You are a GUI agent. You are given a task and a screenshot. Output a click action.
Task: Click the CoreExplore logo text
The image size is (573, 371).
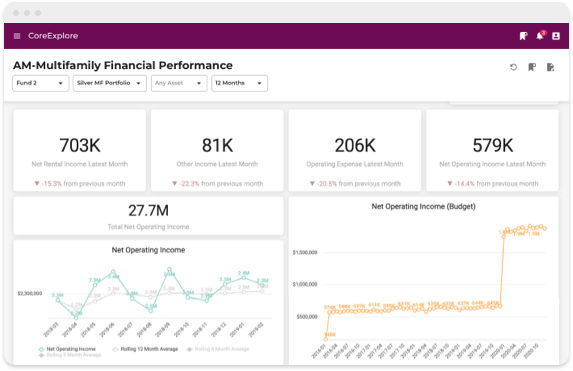tap(53, 36)
